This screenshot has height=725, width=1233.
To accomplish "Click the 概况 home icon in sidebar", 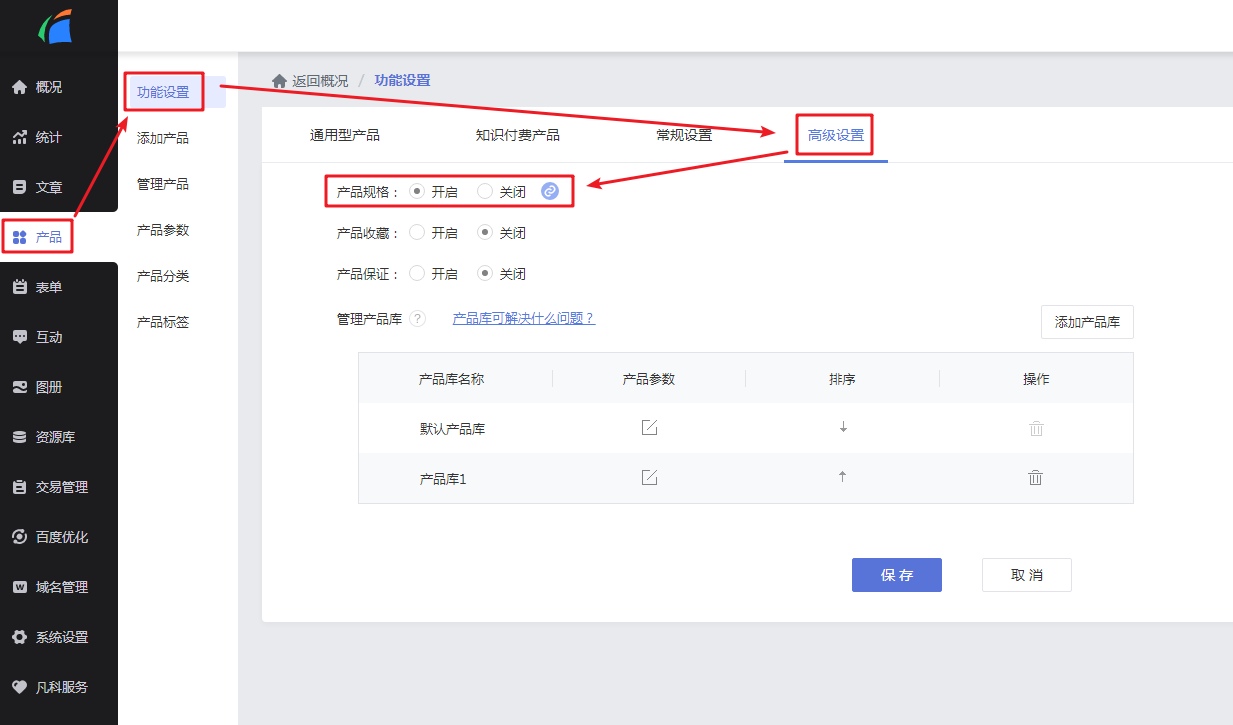I will [x=19, y=87].
